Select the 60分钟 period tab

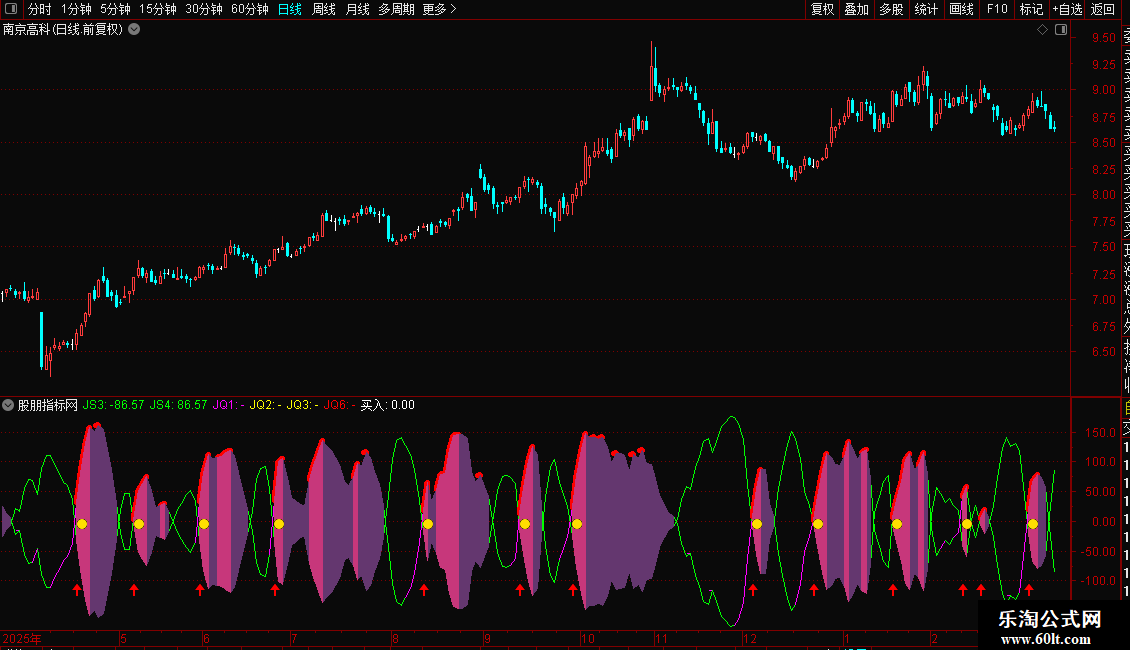pyautogui.click(x=250, y=9)
